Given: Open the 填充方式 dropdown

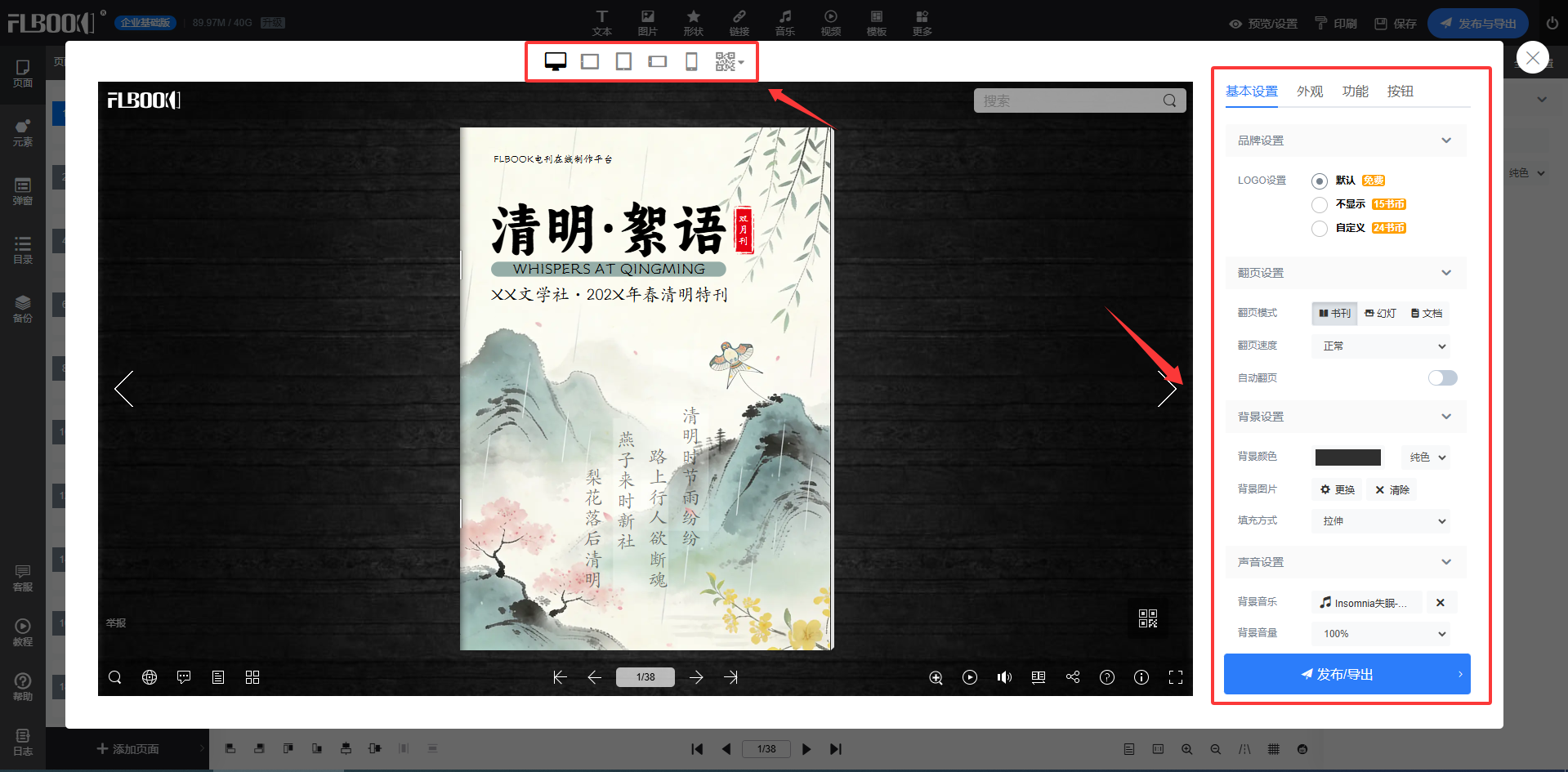Looking at the screenshot, I should click(1381, 521).
